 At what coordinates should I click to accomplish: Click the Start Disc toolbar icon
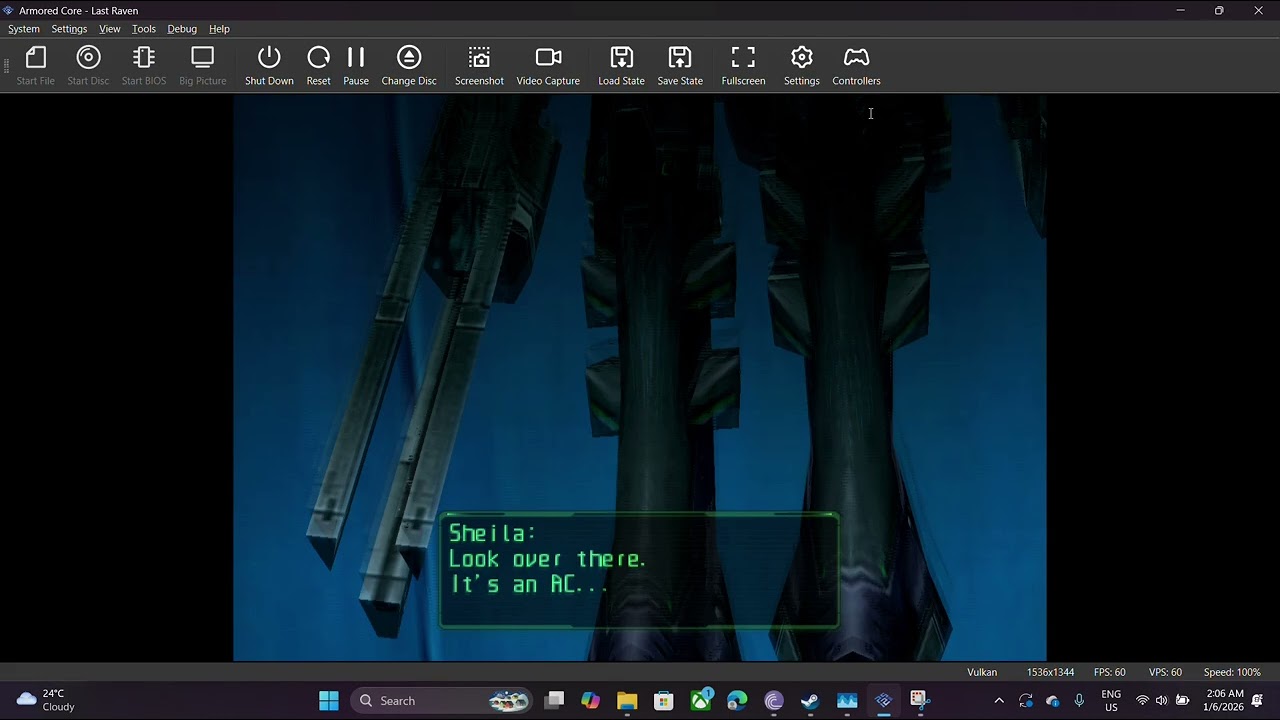[x=88, y=66]
